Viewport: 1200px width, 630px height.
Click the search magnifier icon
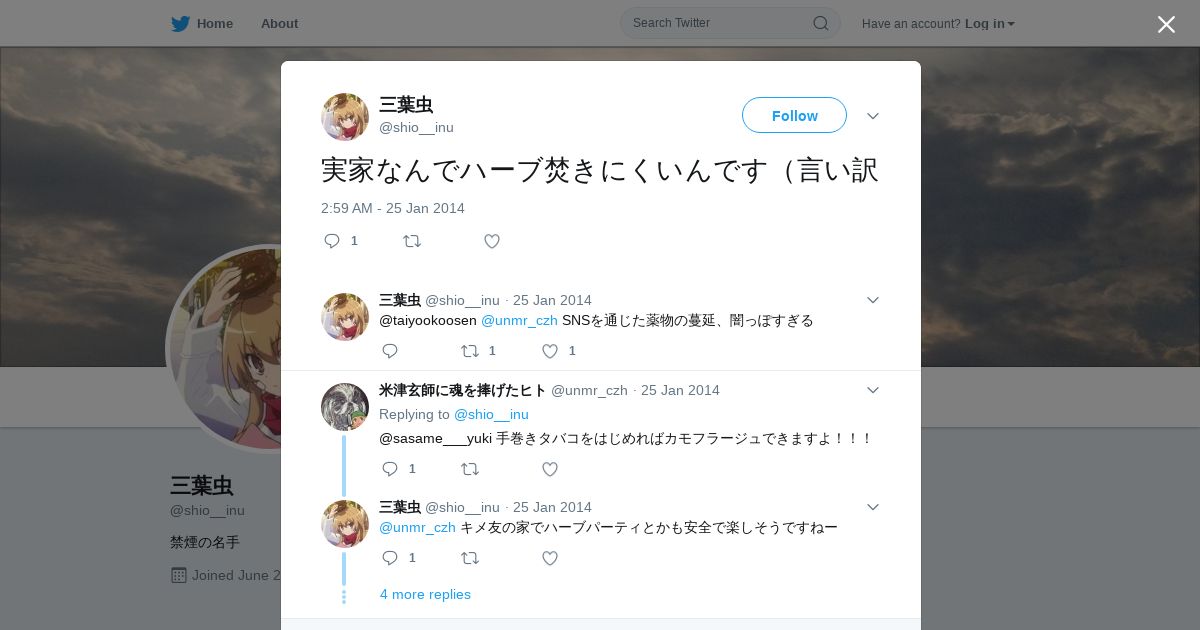pos(820,23)
